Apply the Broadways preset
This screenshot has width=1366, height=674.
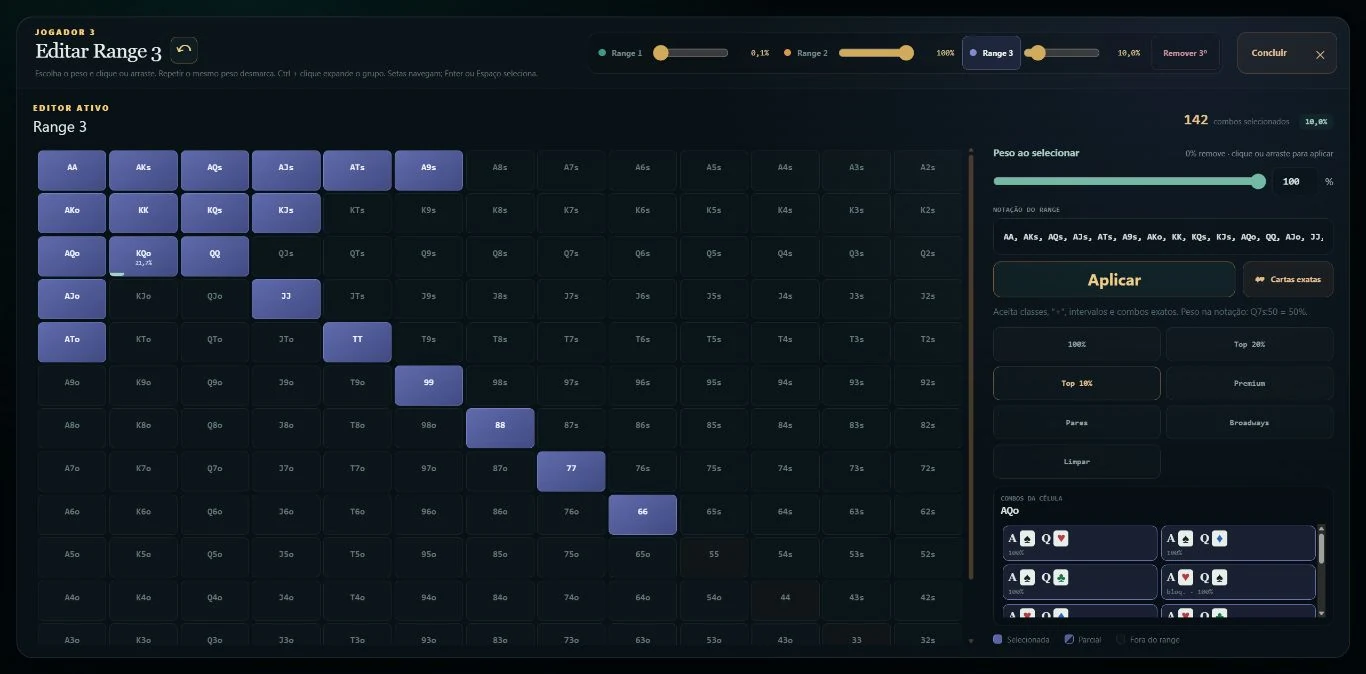[1249, 422]
